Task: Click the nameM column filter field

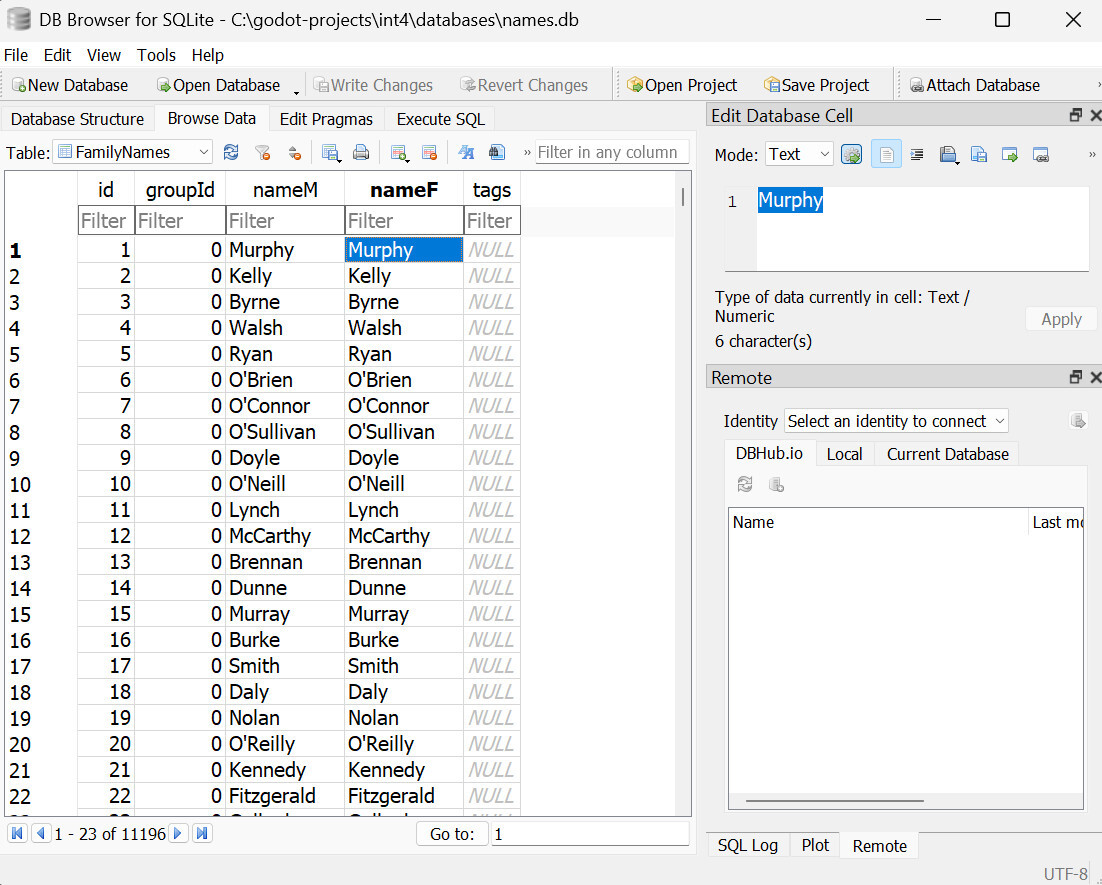Action: point(284,220)
